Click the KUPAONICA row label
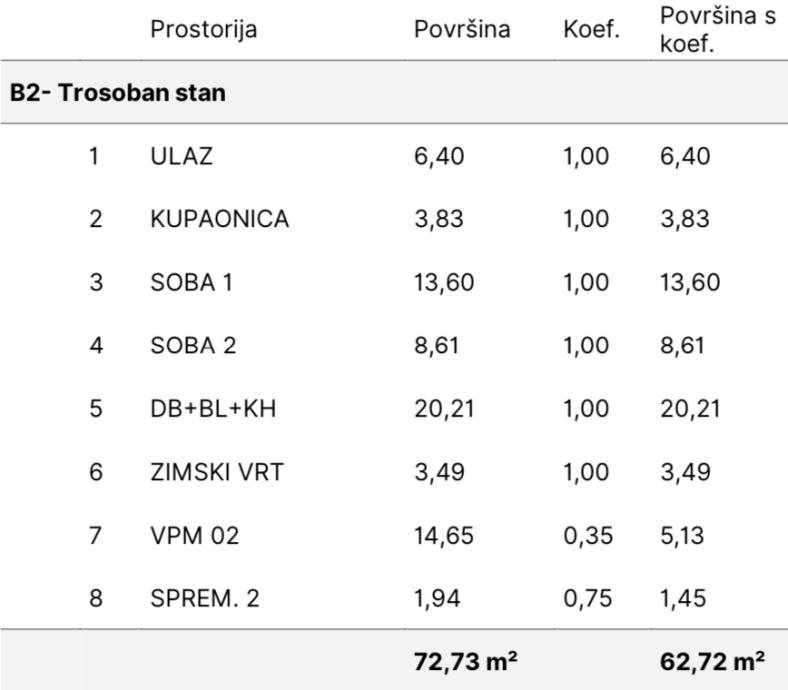788x690 pixels. click(x=219, y=219)
